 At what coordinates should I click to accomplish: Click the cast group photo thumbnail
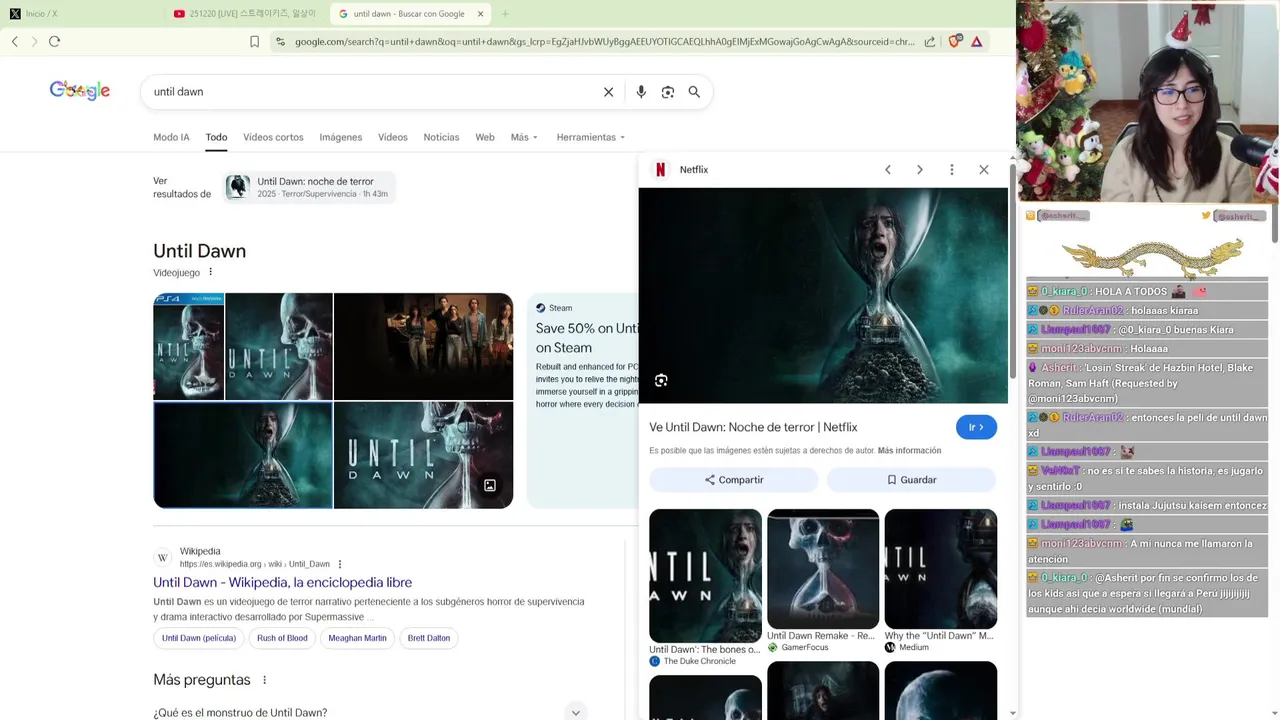(423, 346)
